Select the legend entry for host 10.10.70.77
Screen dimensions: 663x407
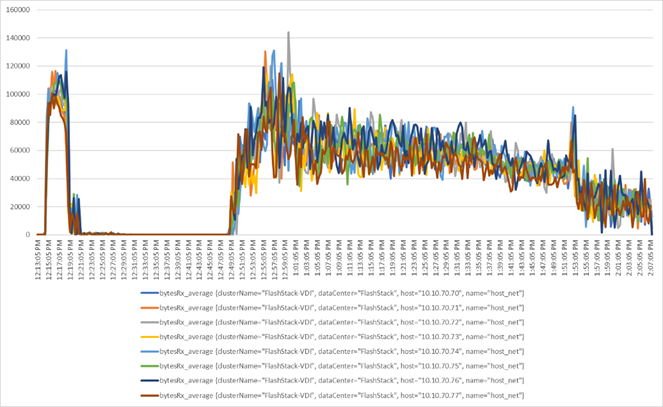tap(332, 396)
